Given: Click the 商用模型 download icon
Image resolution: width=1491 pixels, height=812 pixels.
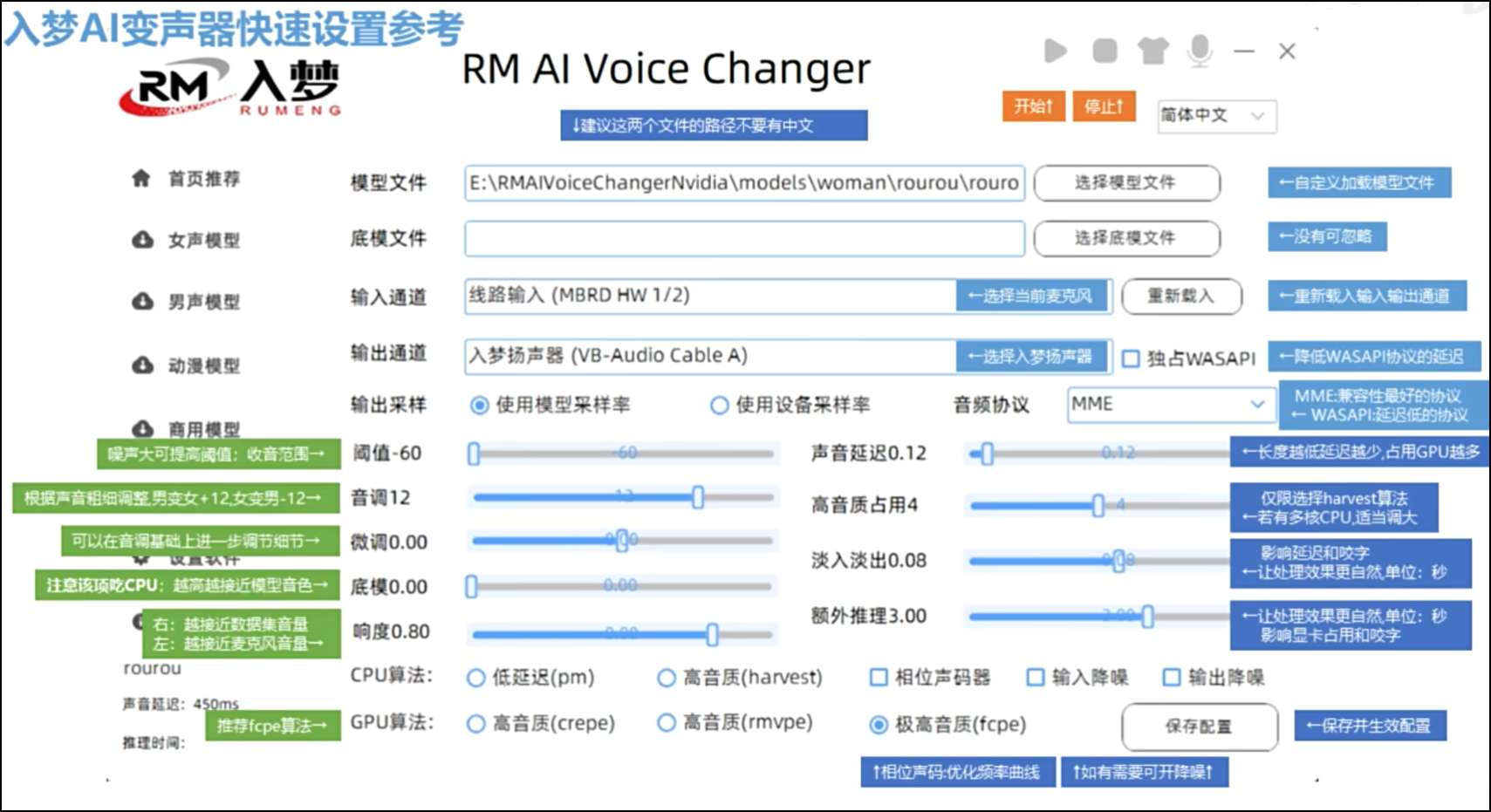Looking at the screenshot, I should pos(142,428).
